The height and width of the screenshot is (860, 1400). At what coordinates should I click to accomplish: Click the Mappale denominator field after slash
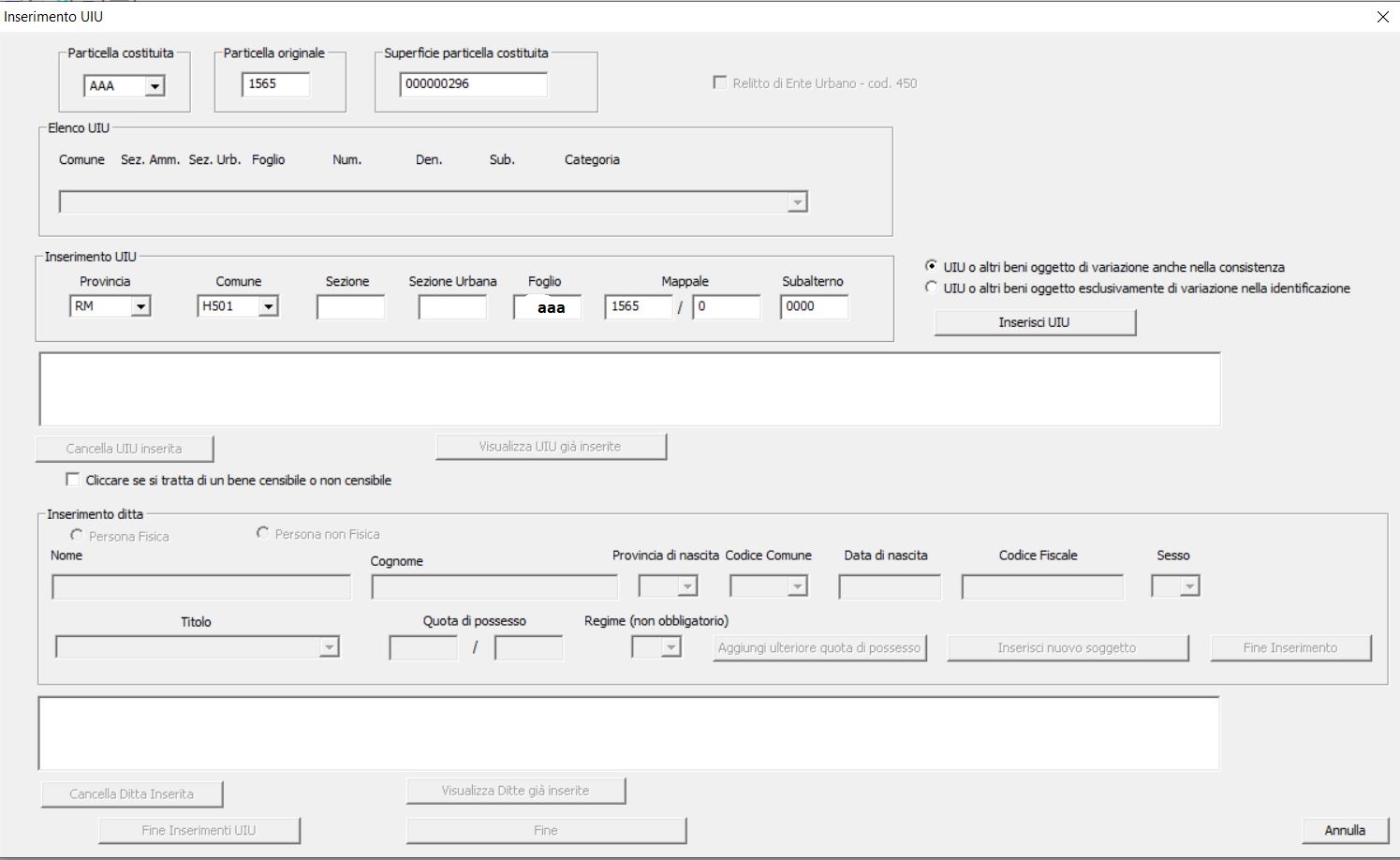click(727, 307)
